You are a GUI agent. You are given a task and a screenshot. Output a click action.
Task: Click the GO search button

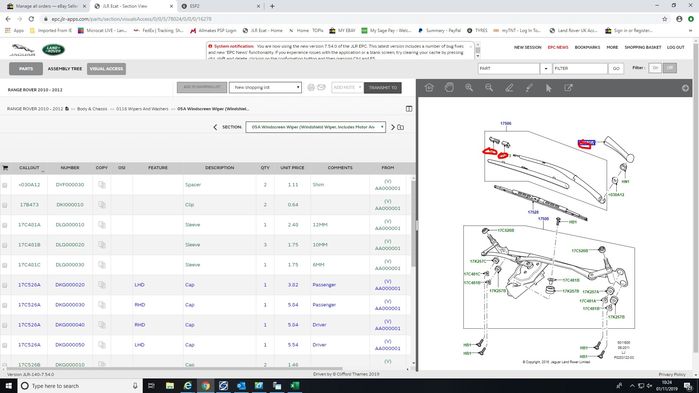tap(616, 69)
